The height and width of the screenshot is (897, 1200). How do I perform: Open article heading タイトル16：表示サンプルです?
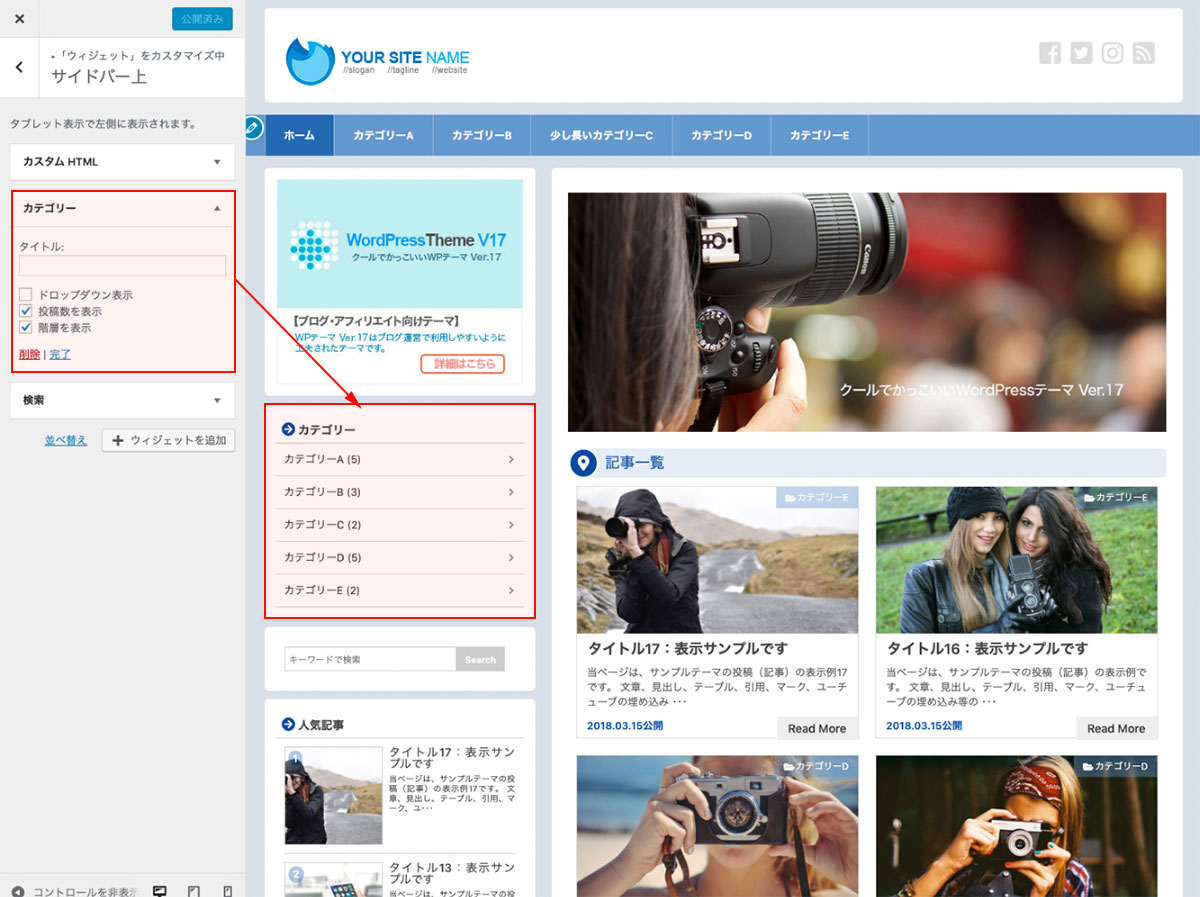tap(988, 649)
